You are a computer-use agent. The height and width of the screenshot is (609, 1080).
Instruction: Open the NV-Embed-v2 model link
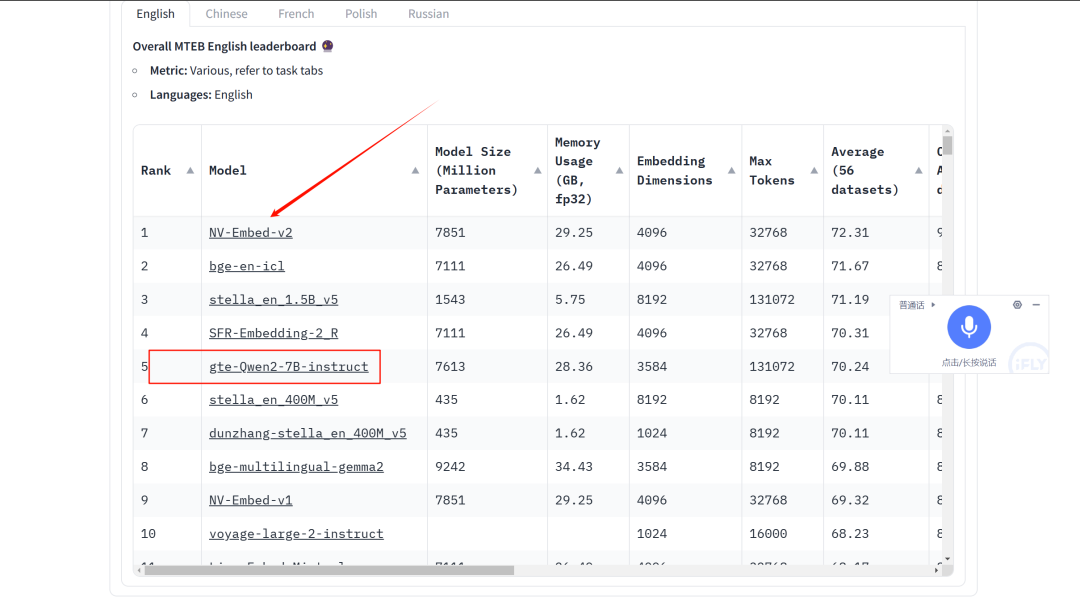[250, 233]
